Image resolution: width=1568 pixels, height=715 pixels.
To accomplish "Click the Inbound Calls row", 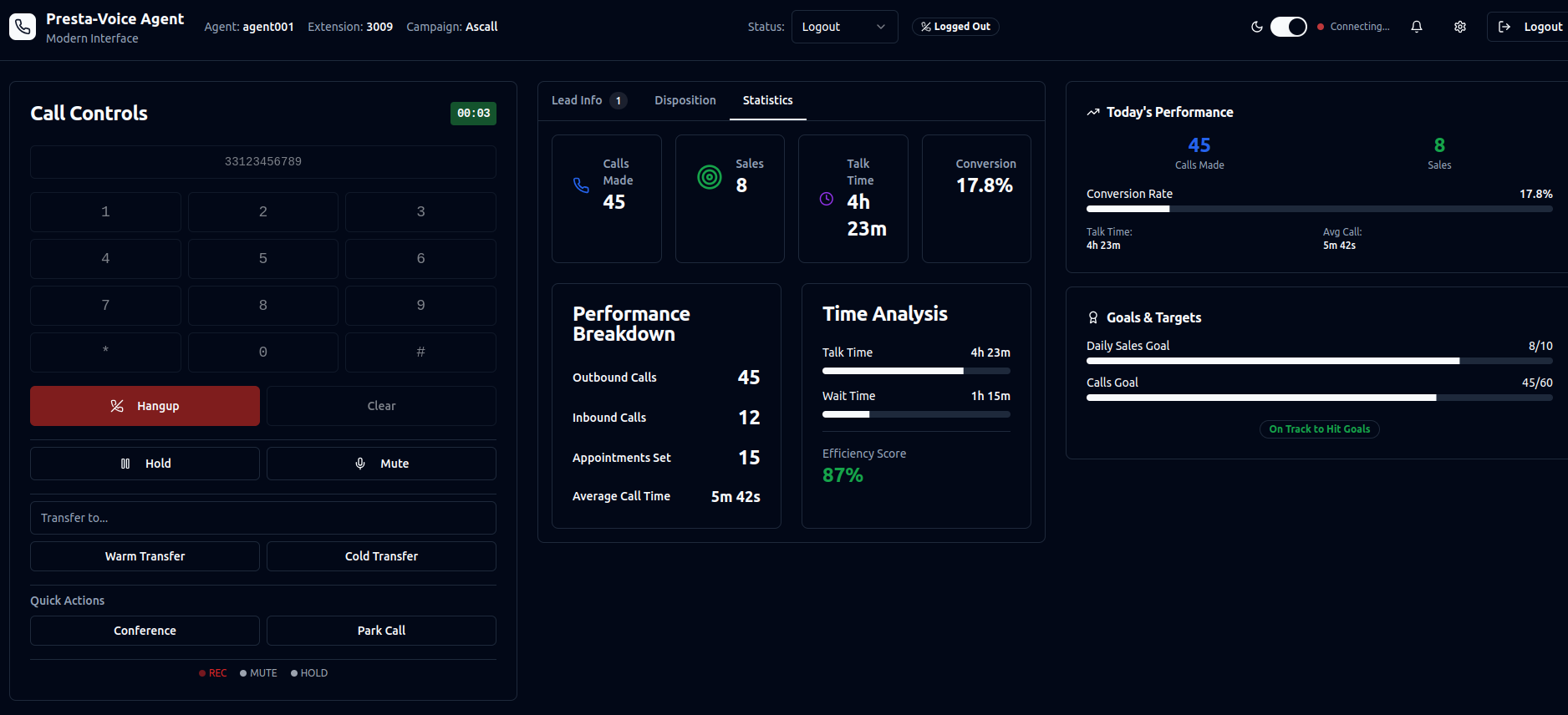I will [666, 418].
